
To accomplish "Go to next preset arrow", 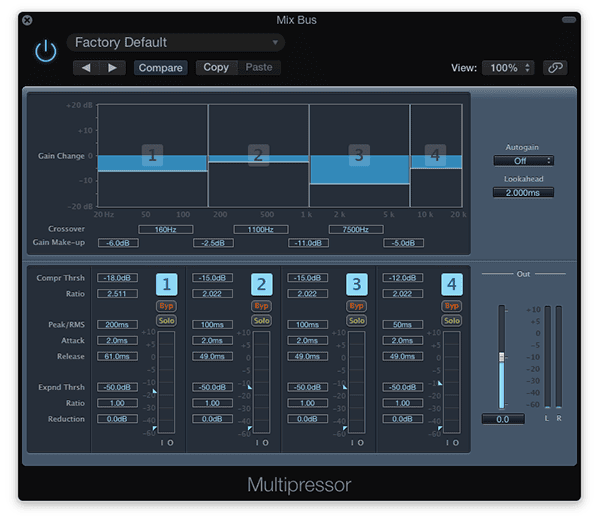I will 112,68.
